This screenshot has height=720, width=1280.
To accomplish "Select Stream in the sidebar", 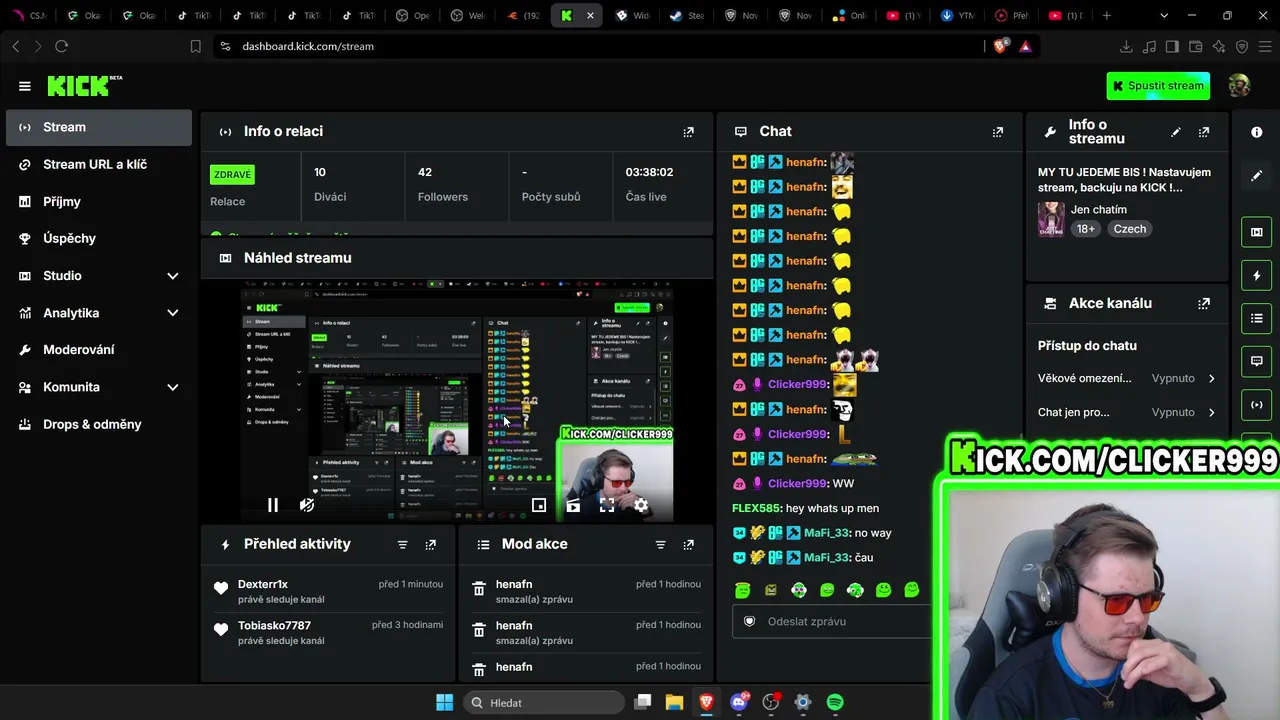I will point(98,128).
